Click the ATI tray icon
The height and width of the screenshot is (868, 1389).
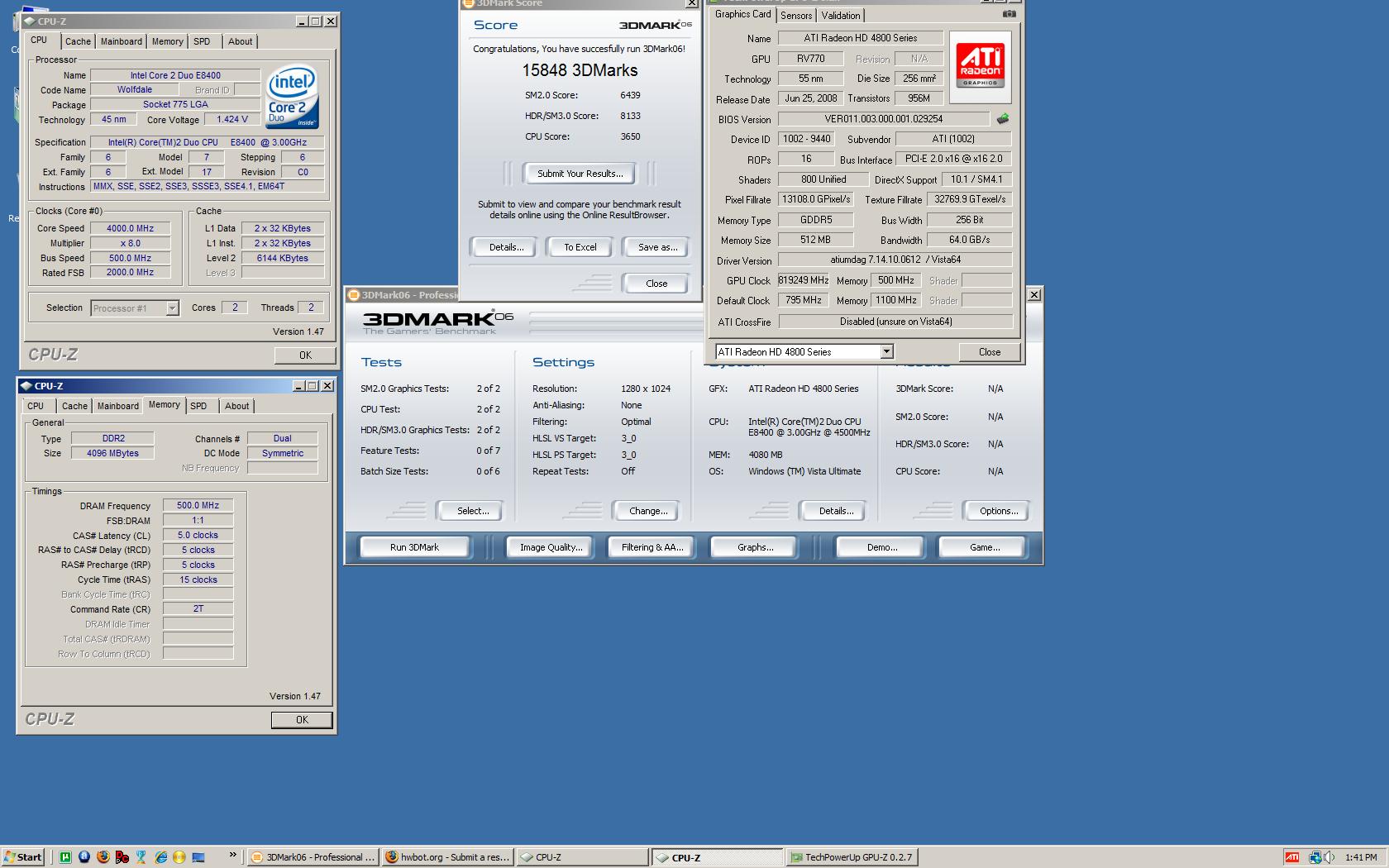tap(1292, 857)
